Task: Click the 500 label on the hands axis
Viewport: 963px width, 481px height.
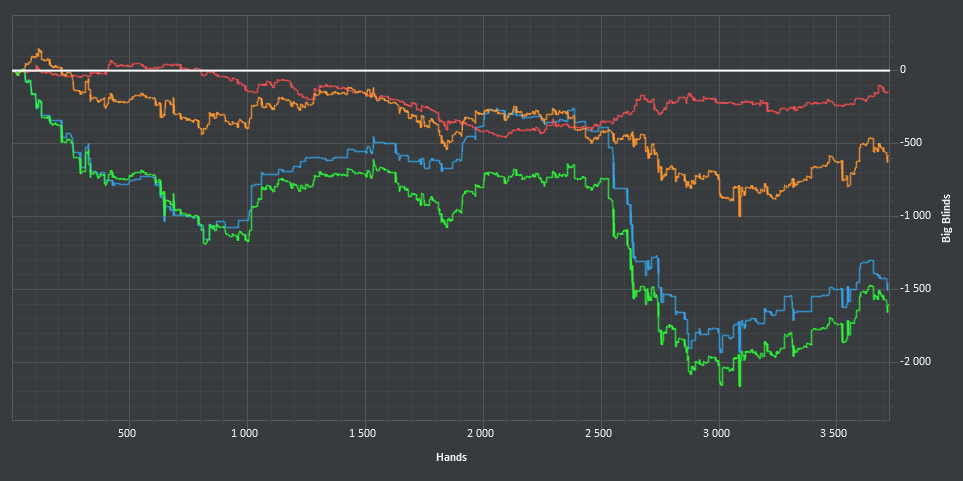Action: (126, 433)
